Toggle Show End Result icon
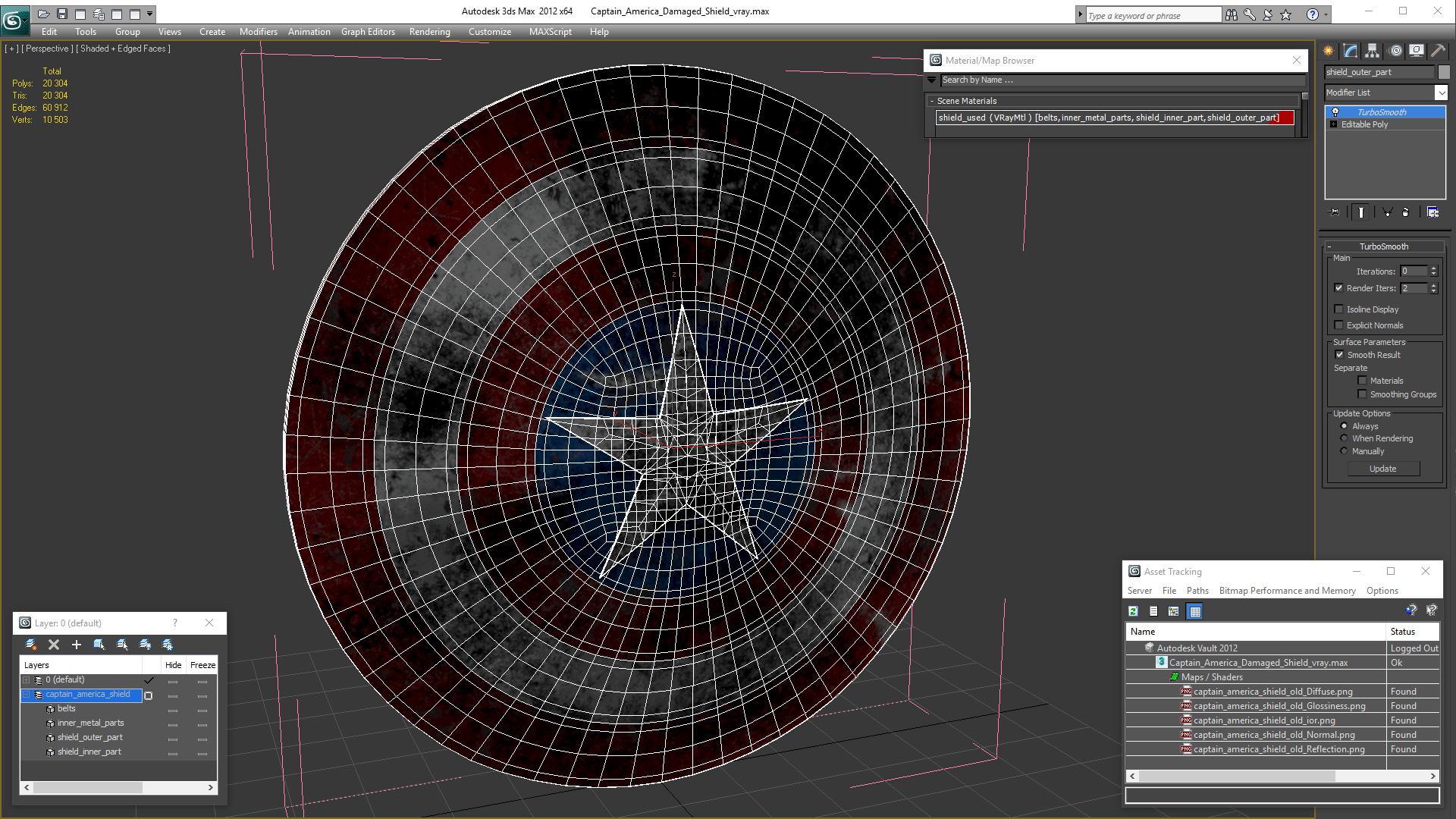This screenshot has width=1456, height=819. point(1361,212)
